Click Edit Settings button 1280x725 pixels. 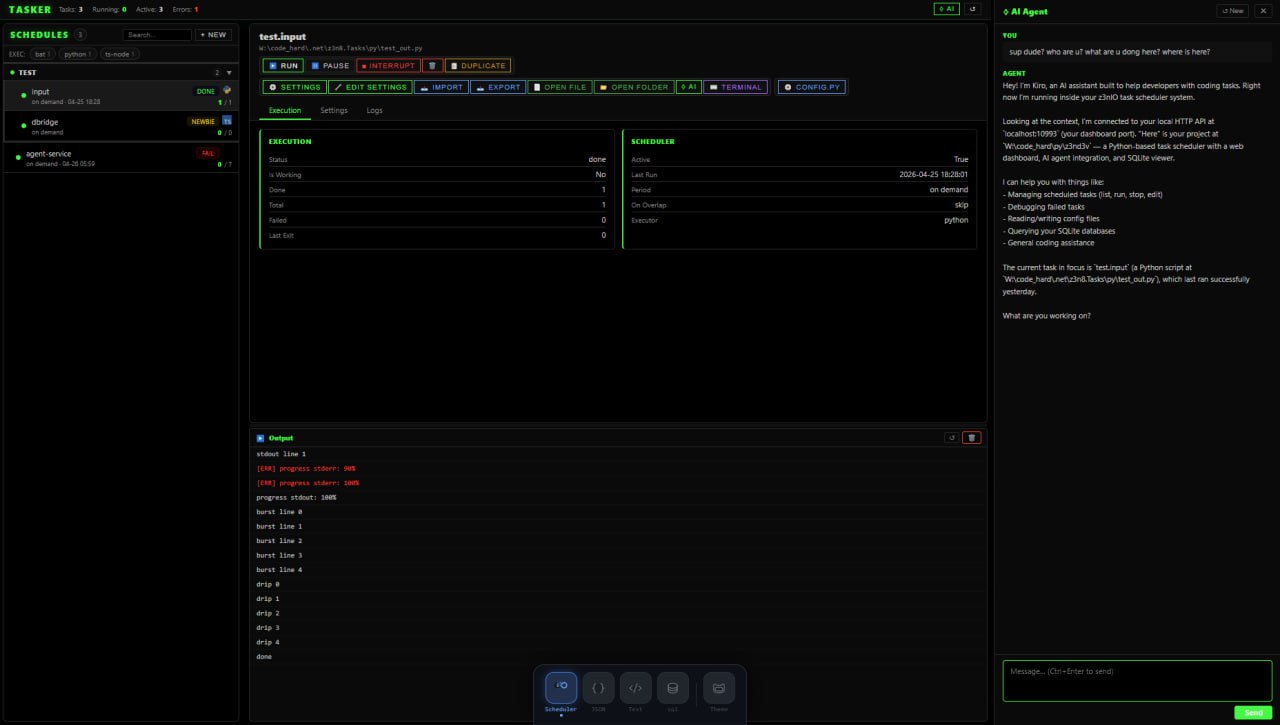click(x=370, y=87)
